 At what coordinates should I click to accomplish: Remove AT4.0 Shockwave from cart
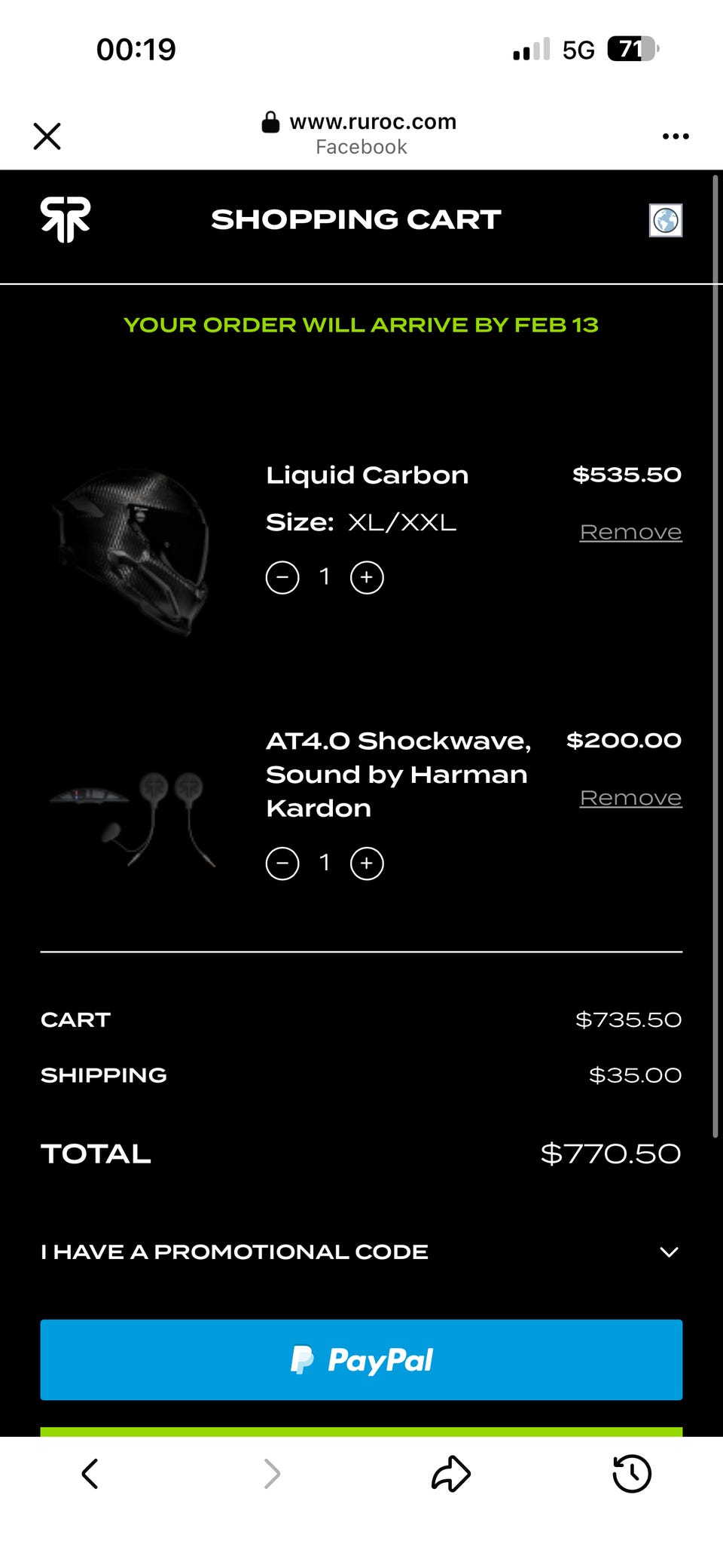(630, 798)
